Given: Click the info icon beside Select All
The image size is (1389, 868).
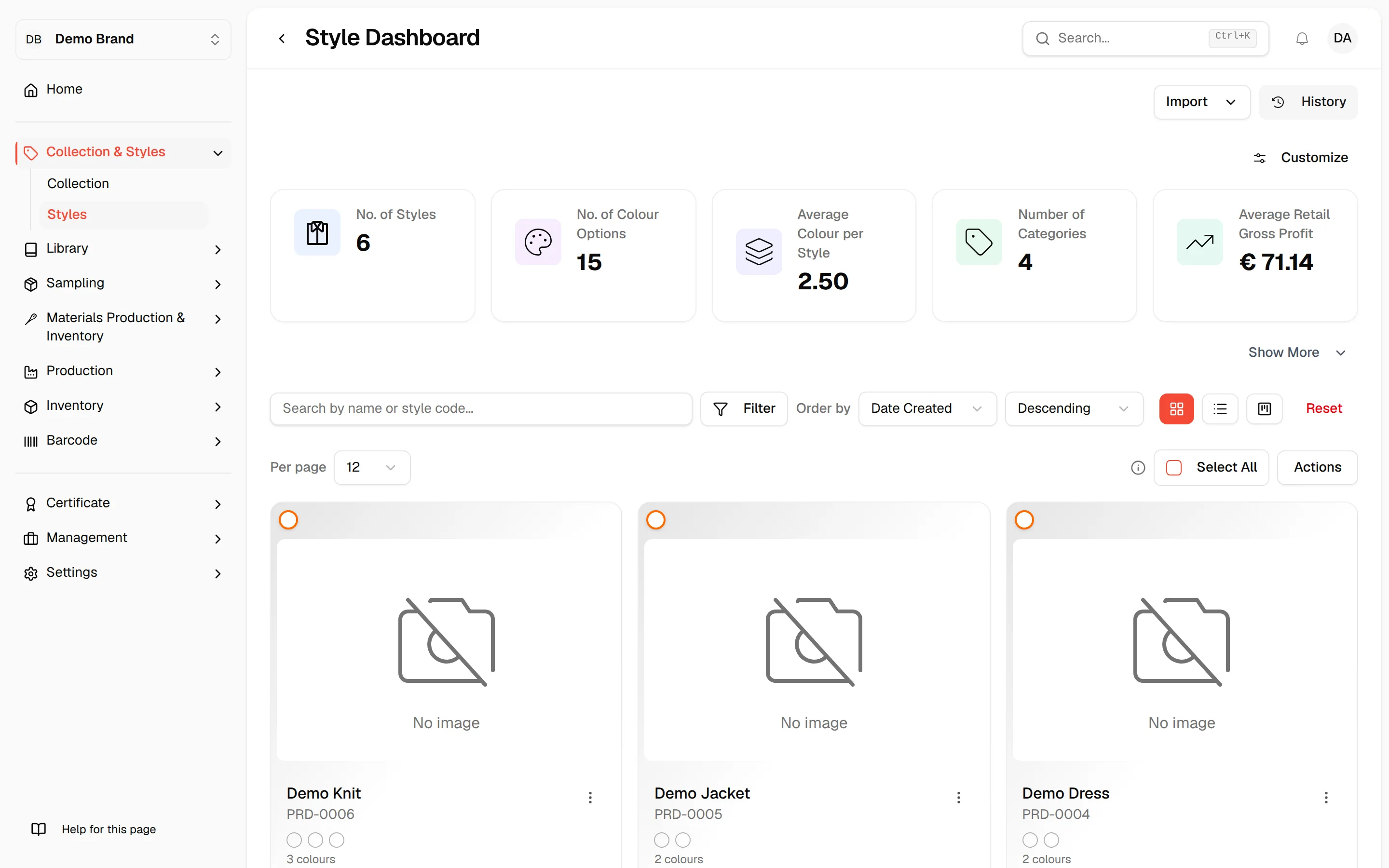Looking at the screenshot, I should [1138, 468].
